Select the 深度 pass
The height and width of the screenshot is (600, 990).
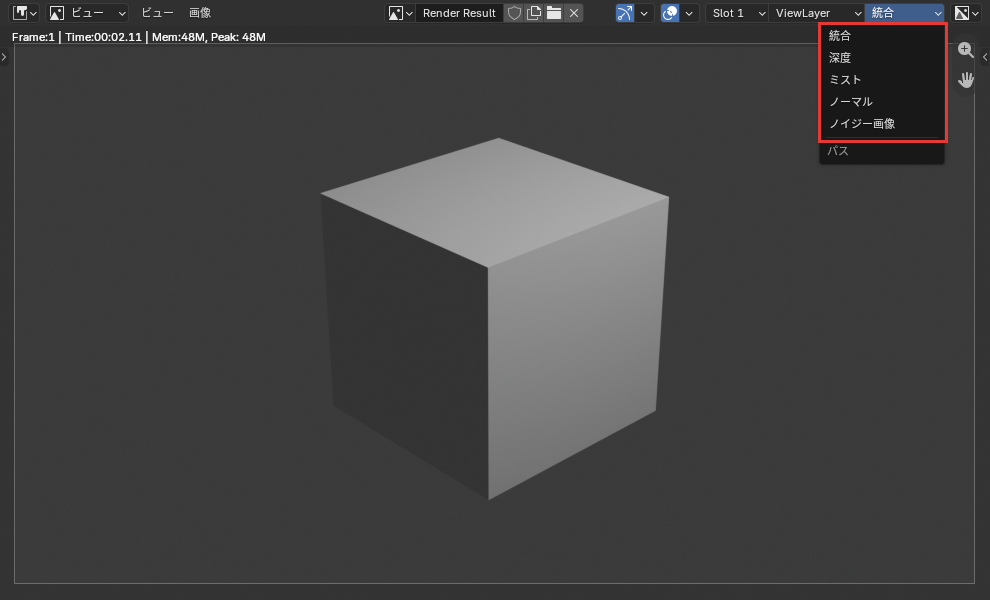pos(882,58)
